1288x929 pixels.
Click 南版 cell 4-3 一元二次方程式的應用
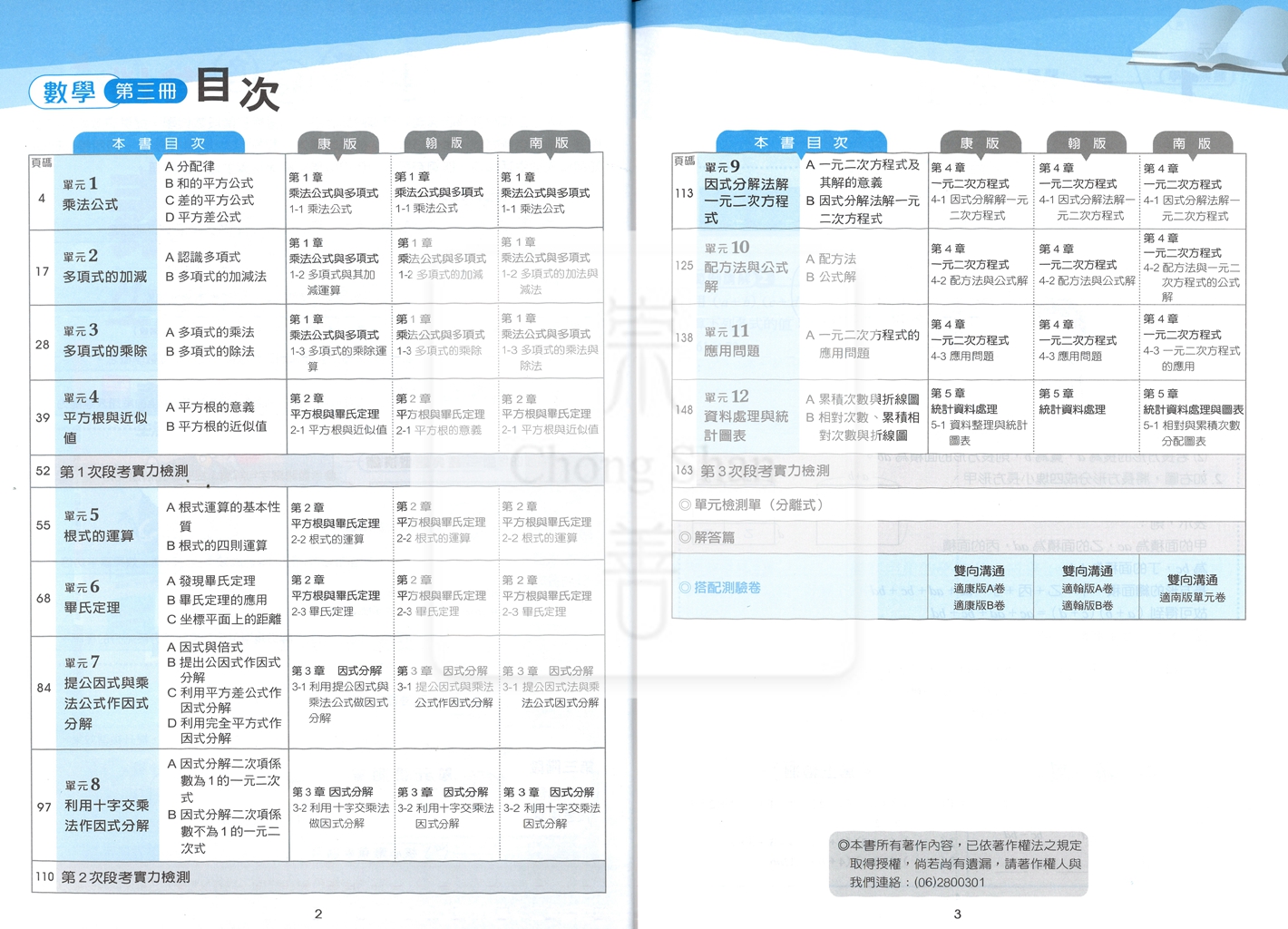coord(1192,358)
